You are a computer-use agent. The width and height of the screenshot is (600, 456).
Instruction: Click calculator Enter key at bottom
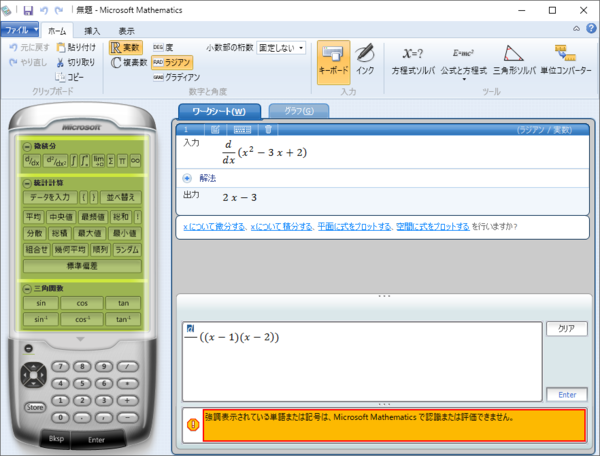(x=96, y=440)
